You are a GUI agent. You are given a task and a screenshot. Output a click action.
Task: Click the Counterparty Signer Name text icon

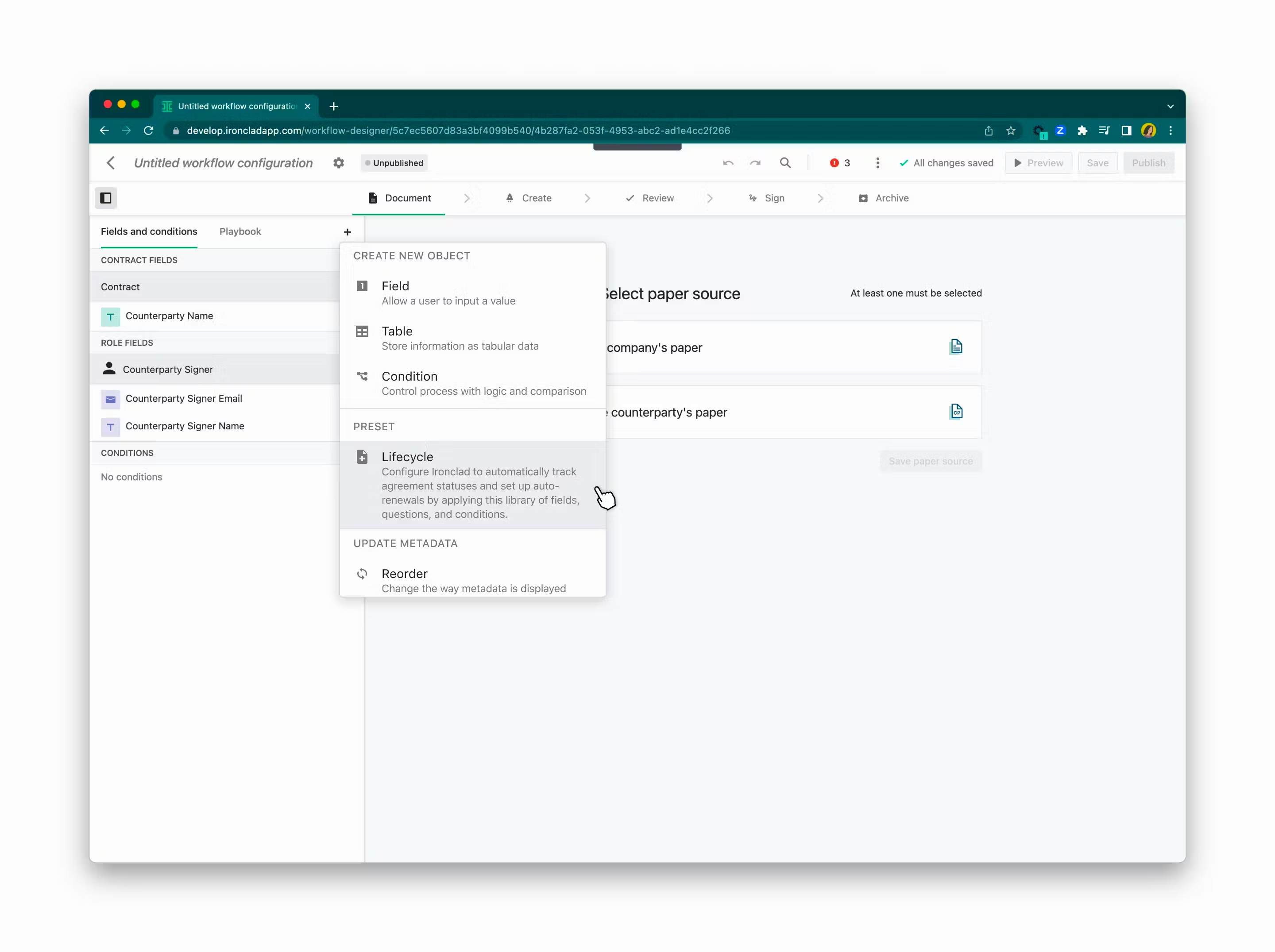pos(110,427)
